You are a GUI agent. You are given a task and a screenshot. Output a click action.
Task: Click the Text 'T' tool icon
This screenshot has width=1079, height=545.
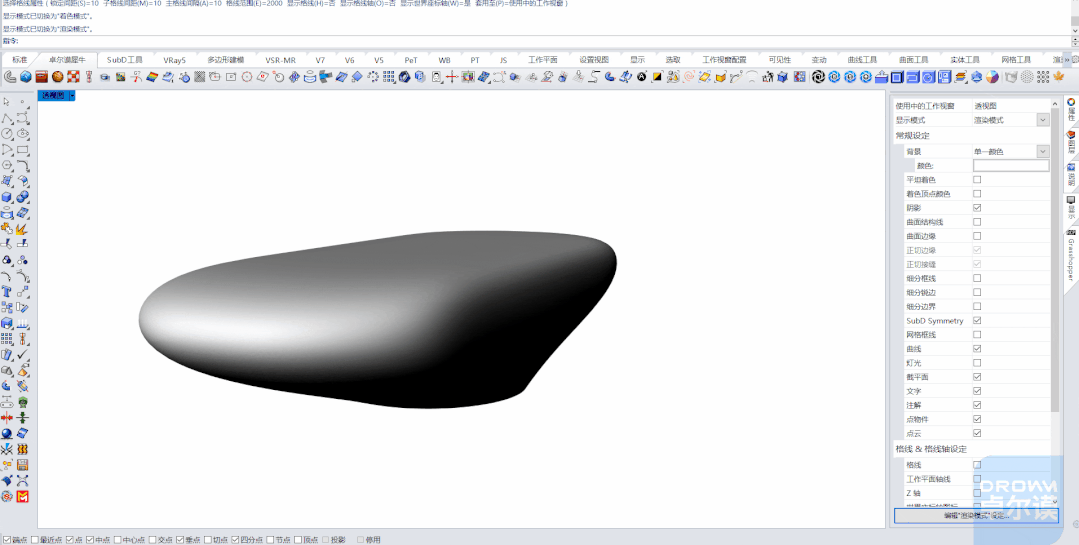[x=7, y=292]
